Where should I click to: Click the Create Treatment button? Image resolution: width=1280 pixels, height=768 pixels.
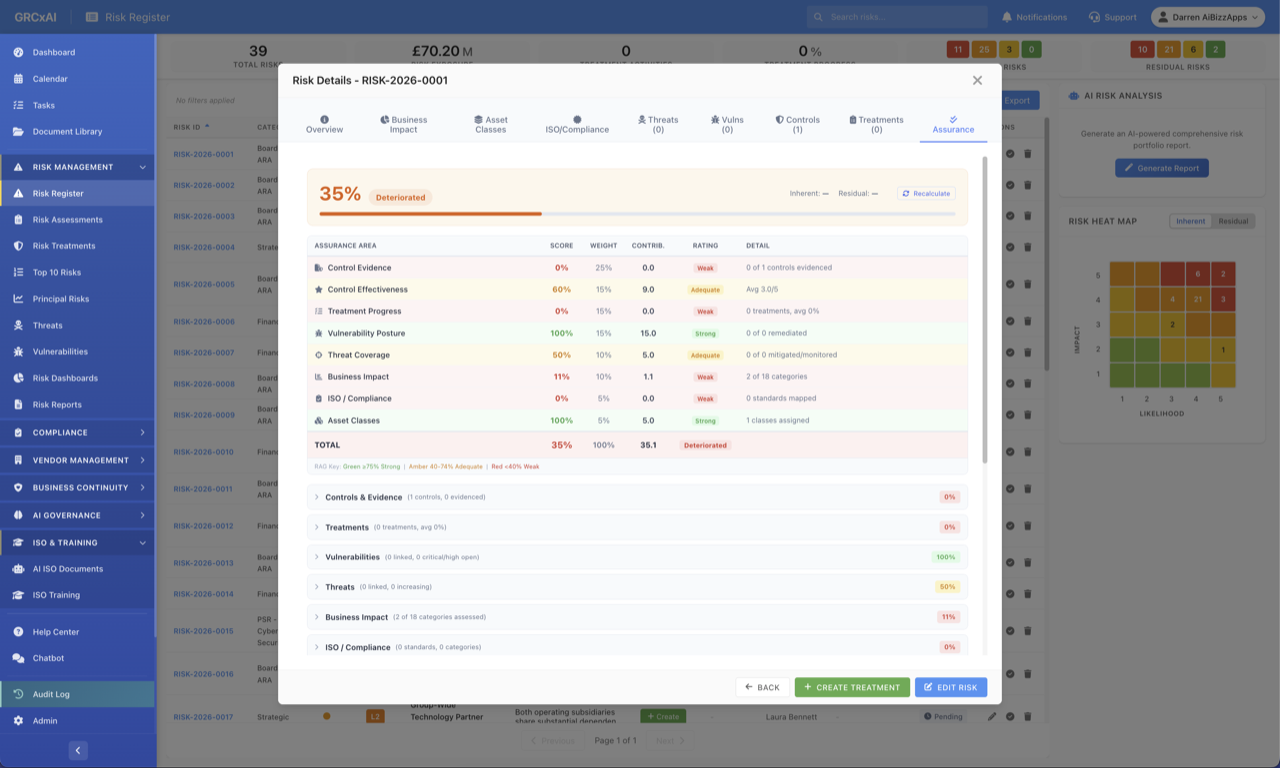pyautogui.click(x=852, y=687)
